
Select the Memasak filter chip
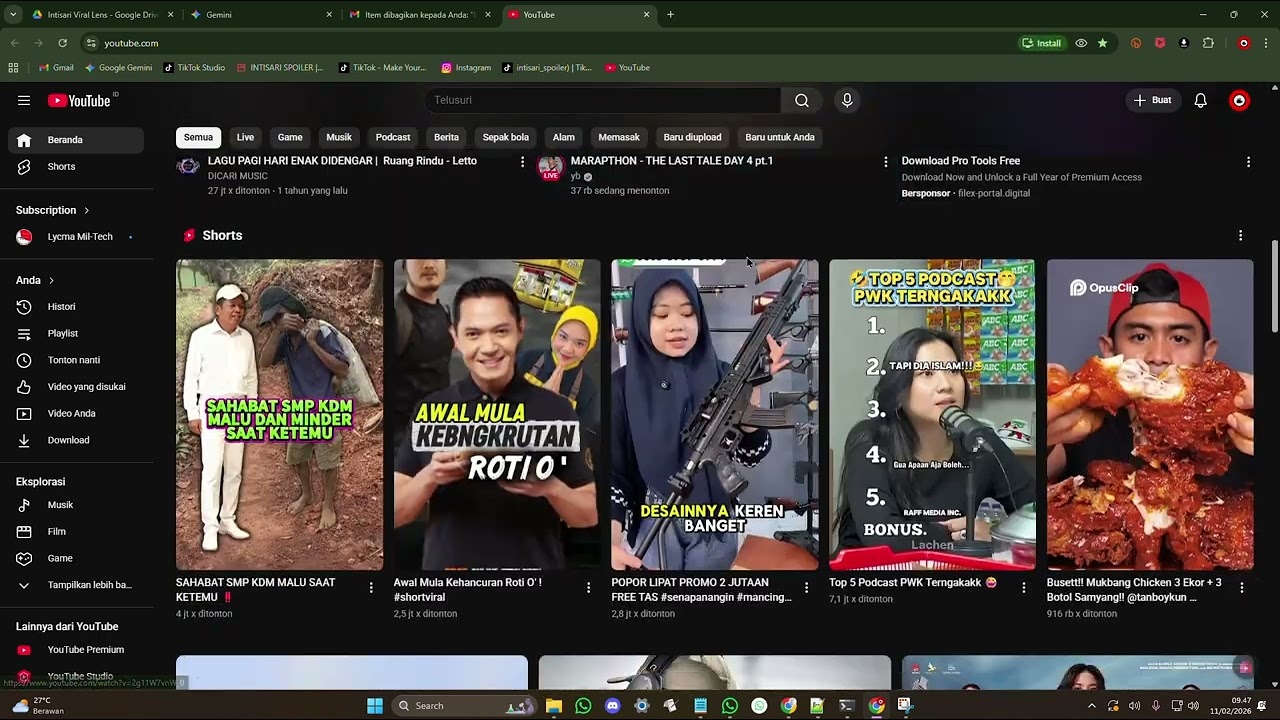tap(619, 137)
